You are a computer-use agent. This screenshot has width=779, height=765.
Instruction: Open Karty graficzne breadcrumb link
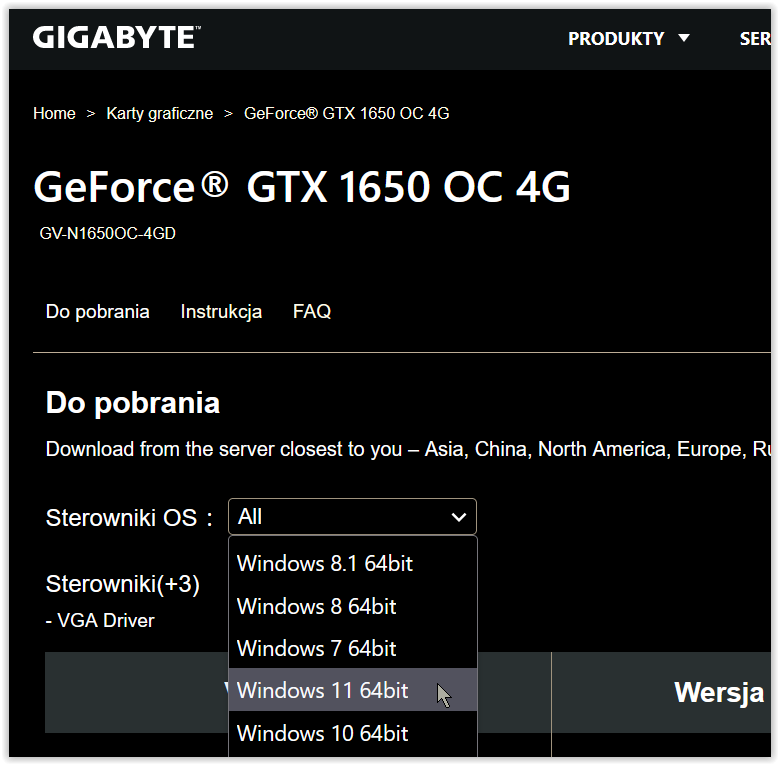(x=159, y=113)
